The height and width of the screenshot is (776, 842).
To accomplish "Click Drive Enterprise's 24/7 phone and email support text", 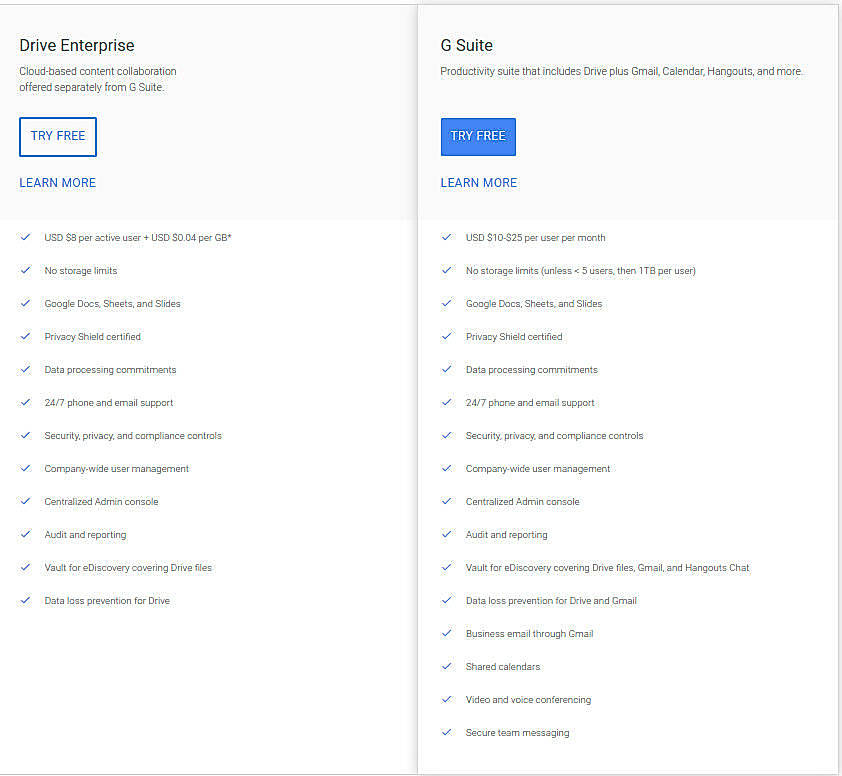I will (x=109, y=403).
